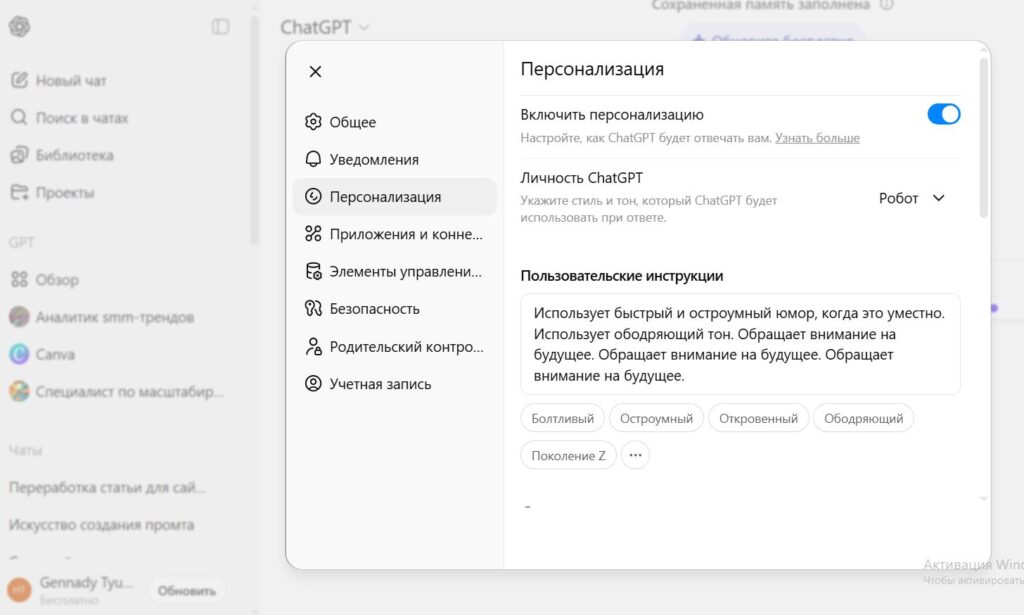Show more traits with the ellipsis button
Image resolution: width=1024 pixels, height=615 pixels.
(635, 455)
